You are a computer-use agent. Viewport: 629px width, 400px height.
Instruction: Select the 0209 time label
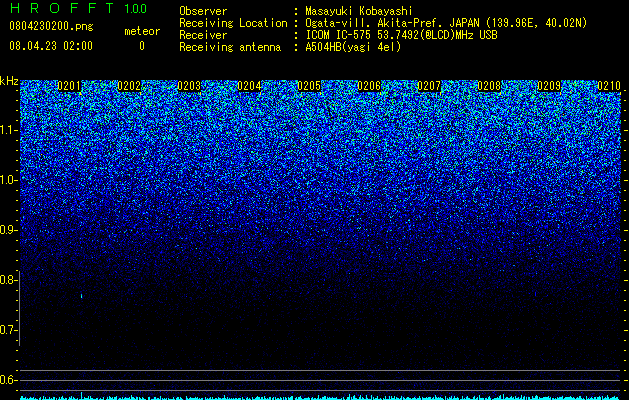click(x=549, y=86)
